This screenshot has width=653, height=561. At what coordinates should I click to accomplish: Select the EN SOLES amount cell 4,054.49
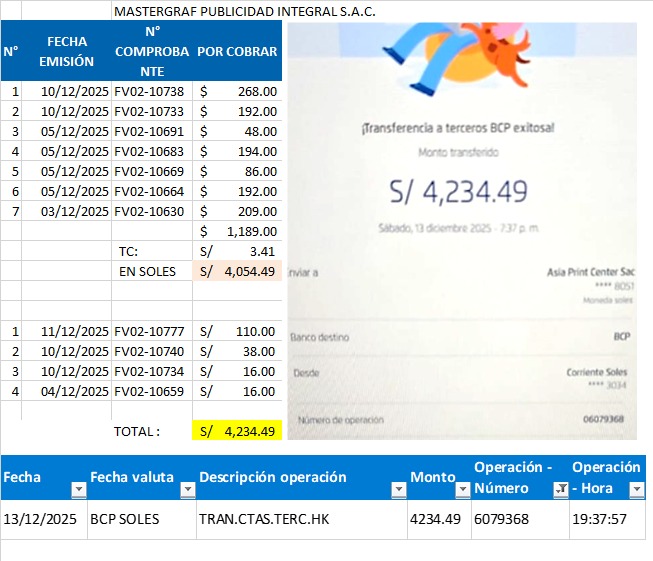[237, 271]
